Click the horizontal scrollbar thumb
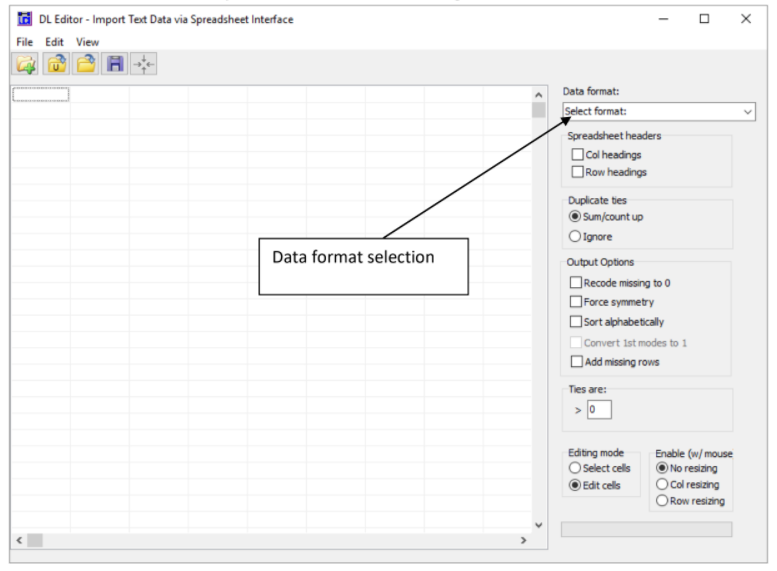This screenshot has width=777, height=571. [35, 540]
